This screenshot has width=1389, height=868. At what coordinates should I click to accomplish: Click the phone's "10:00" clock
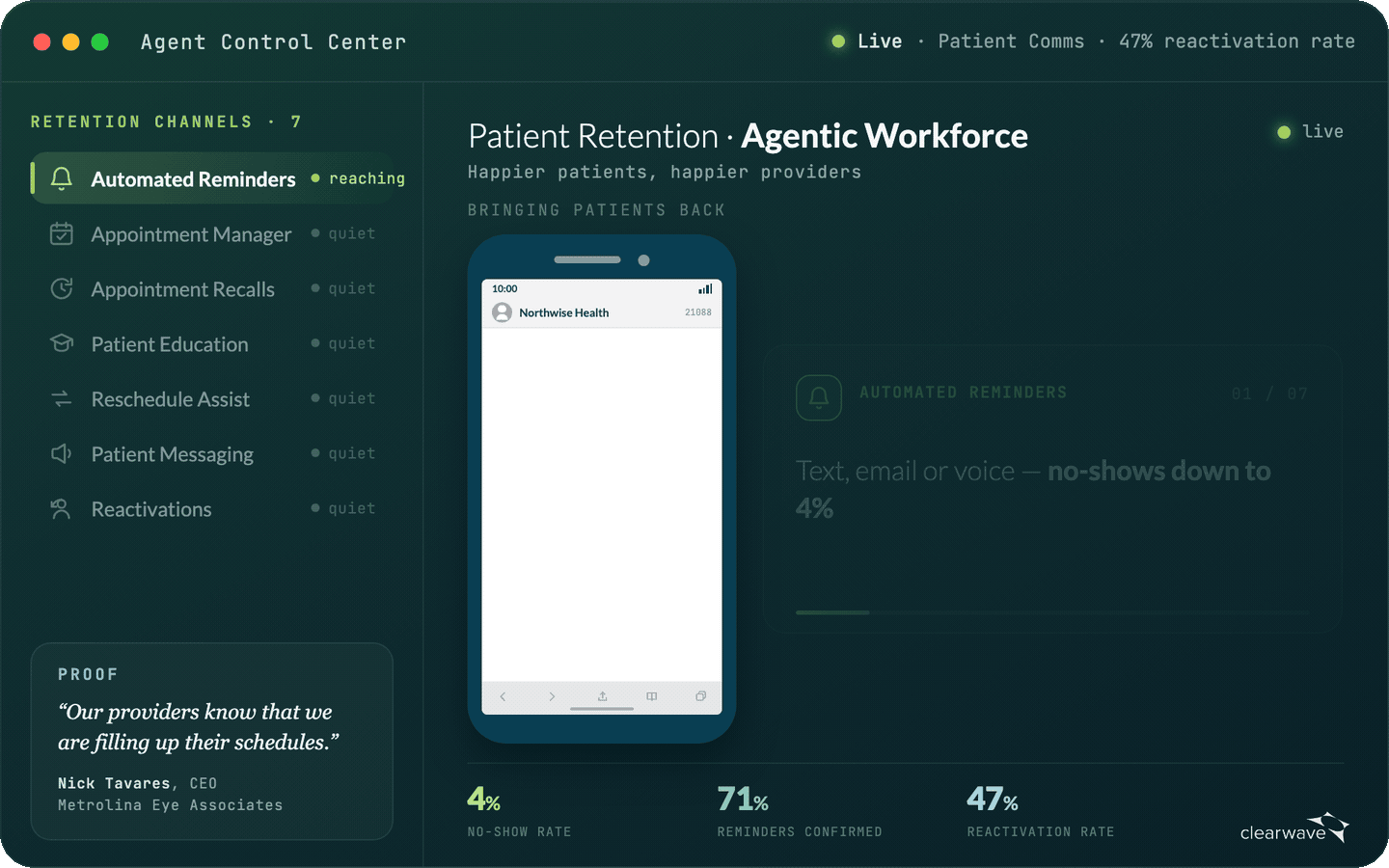pyautogui.click(x=504, y=288)
